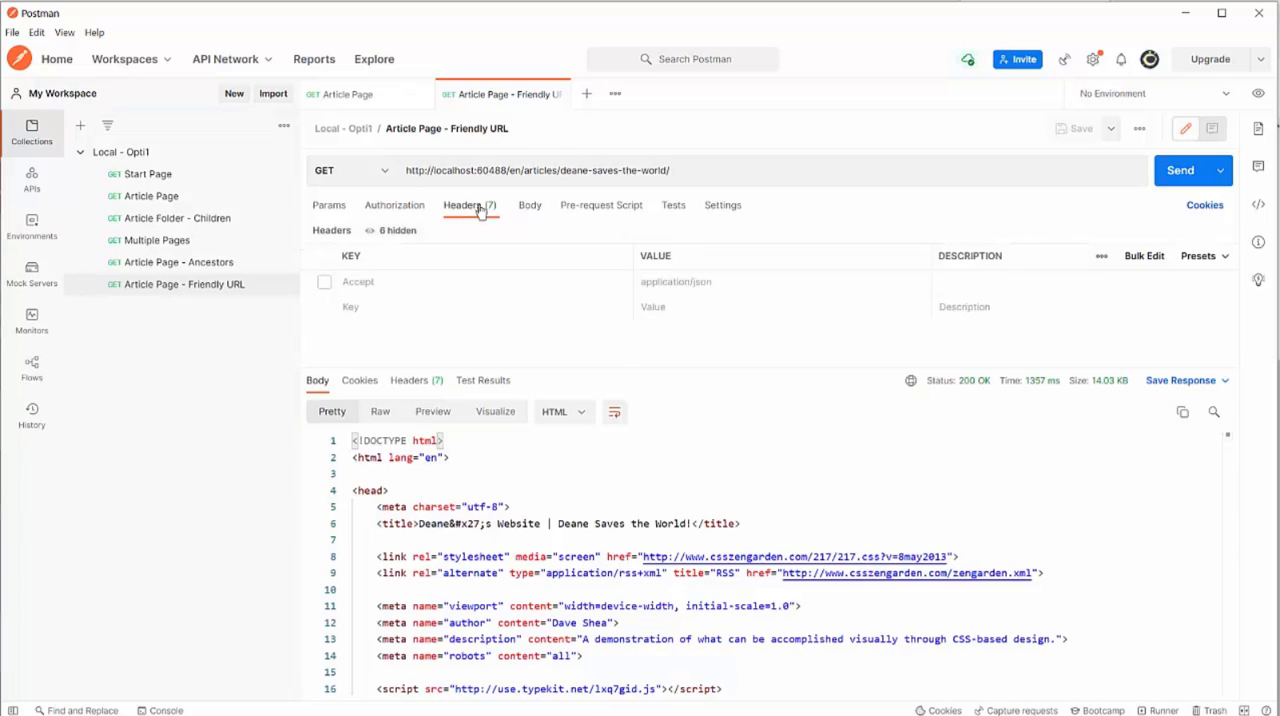
Task: Click the copy response icon
Action: tap(1182, 412)
